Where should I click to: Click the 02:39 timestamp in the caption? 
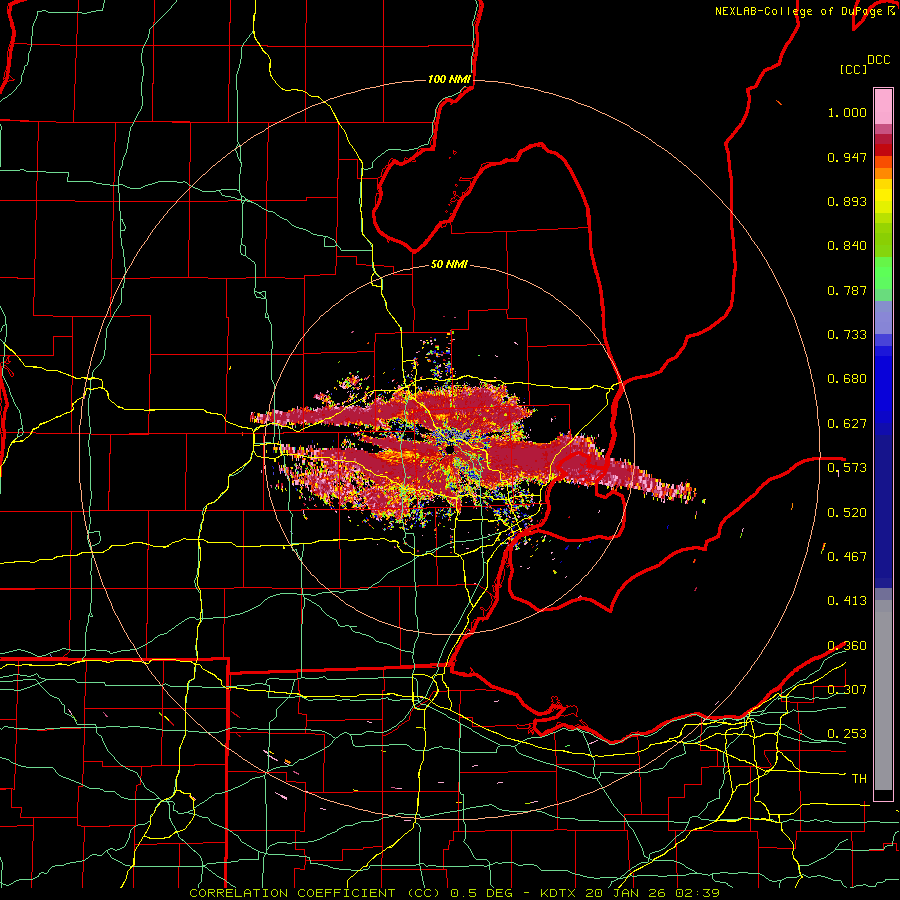[698, 893]
